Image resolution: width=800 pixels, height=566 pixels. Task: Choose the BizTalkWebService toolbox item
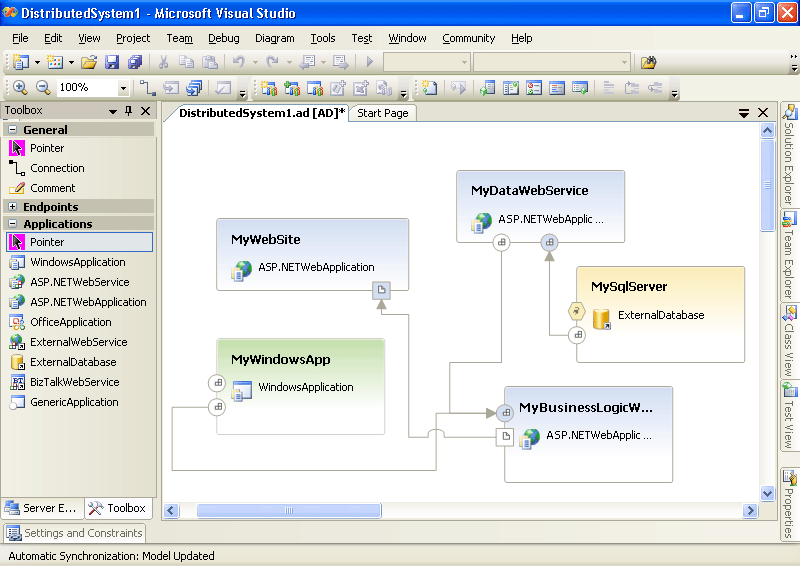pos(74,382)
